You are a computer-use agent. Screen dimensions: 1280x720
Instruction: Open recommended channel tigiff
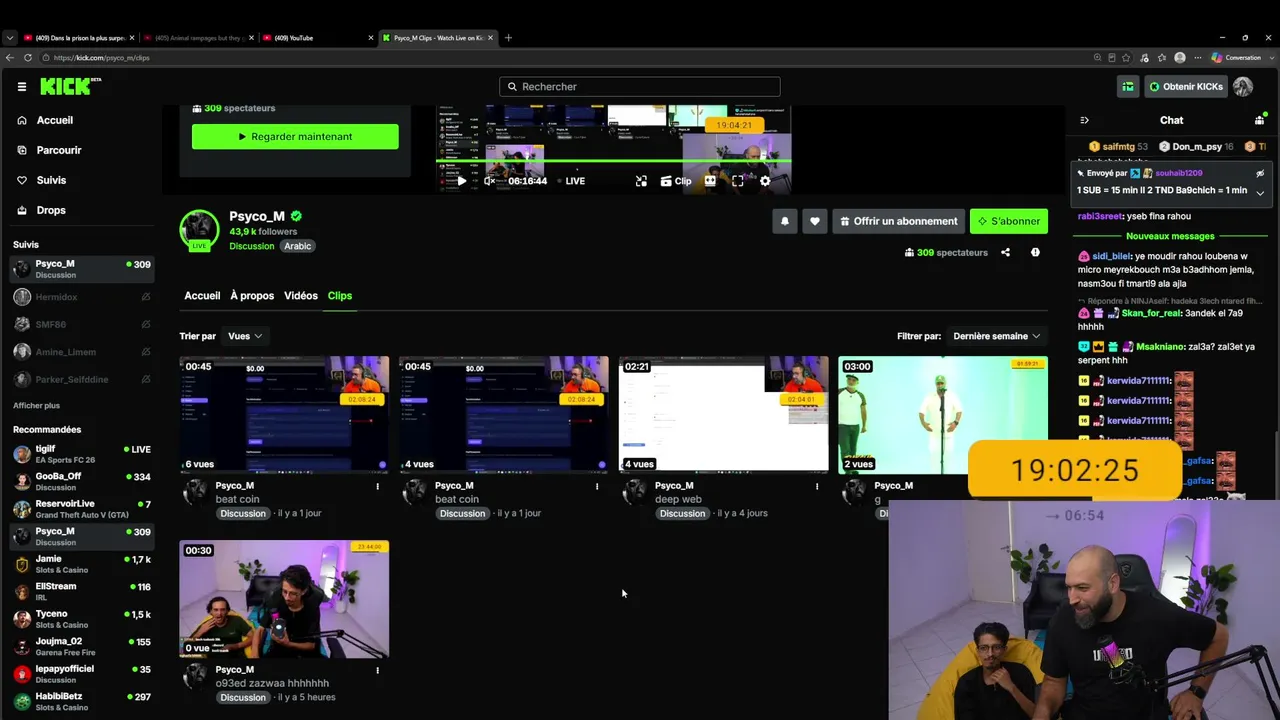[80, 454]
